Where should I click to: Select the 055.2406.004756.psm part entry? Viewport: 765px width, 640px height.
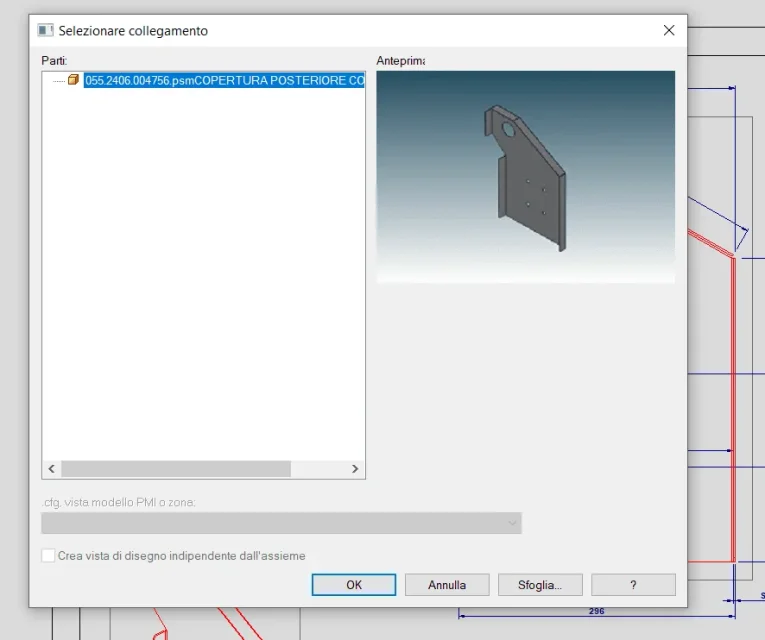click(224, 80)
